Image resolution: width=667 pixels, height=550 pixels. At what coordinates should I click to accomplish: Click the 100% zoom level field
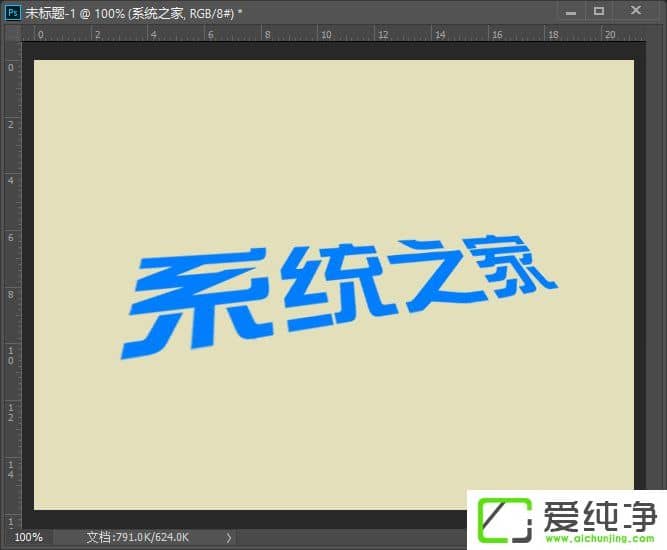pos(28,538)
